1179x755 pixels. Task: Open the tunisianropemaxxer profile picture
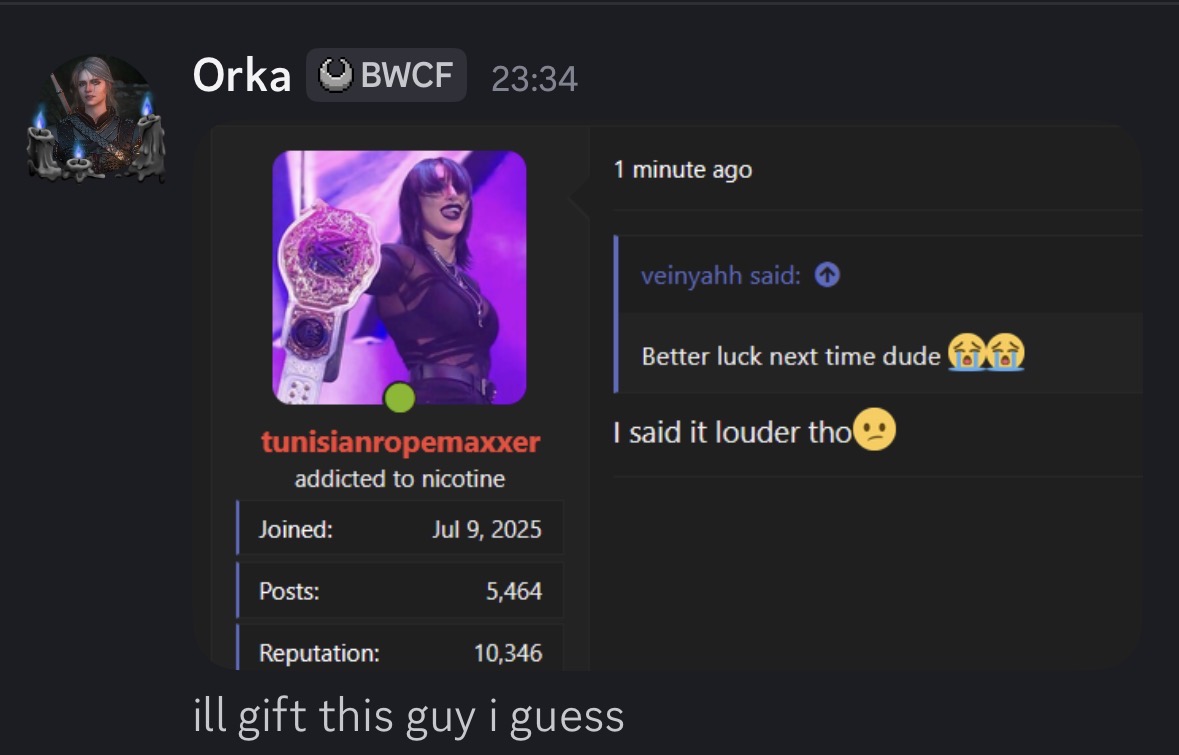[x=399, y=277]
